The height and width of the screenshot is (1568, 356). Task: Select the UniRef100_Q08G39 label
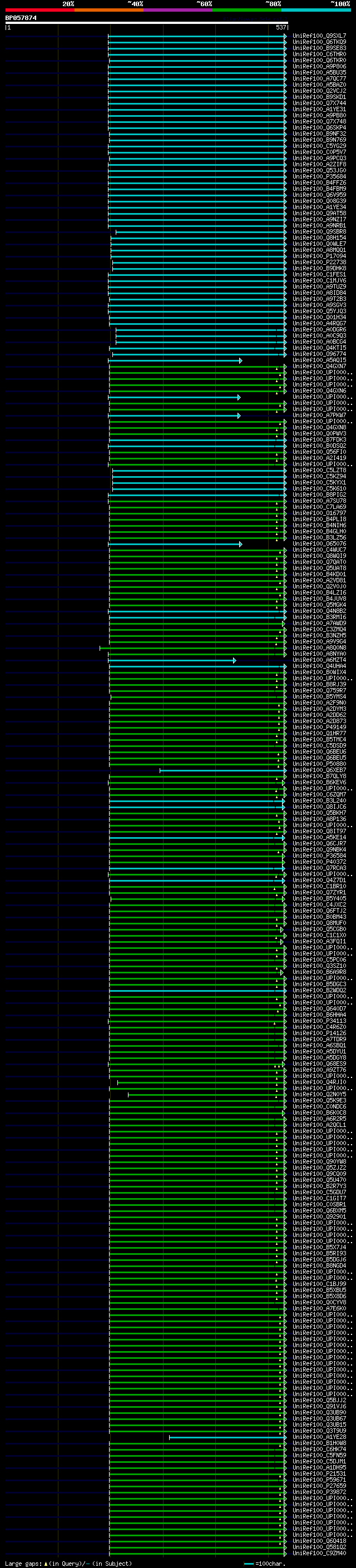319,201
